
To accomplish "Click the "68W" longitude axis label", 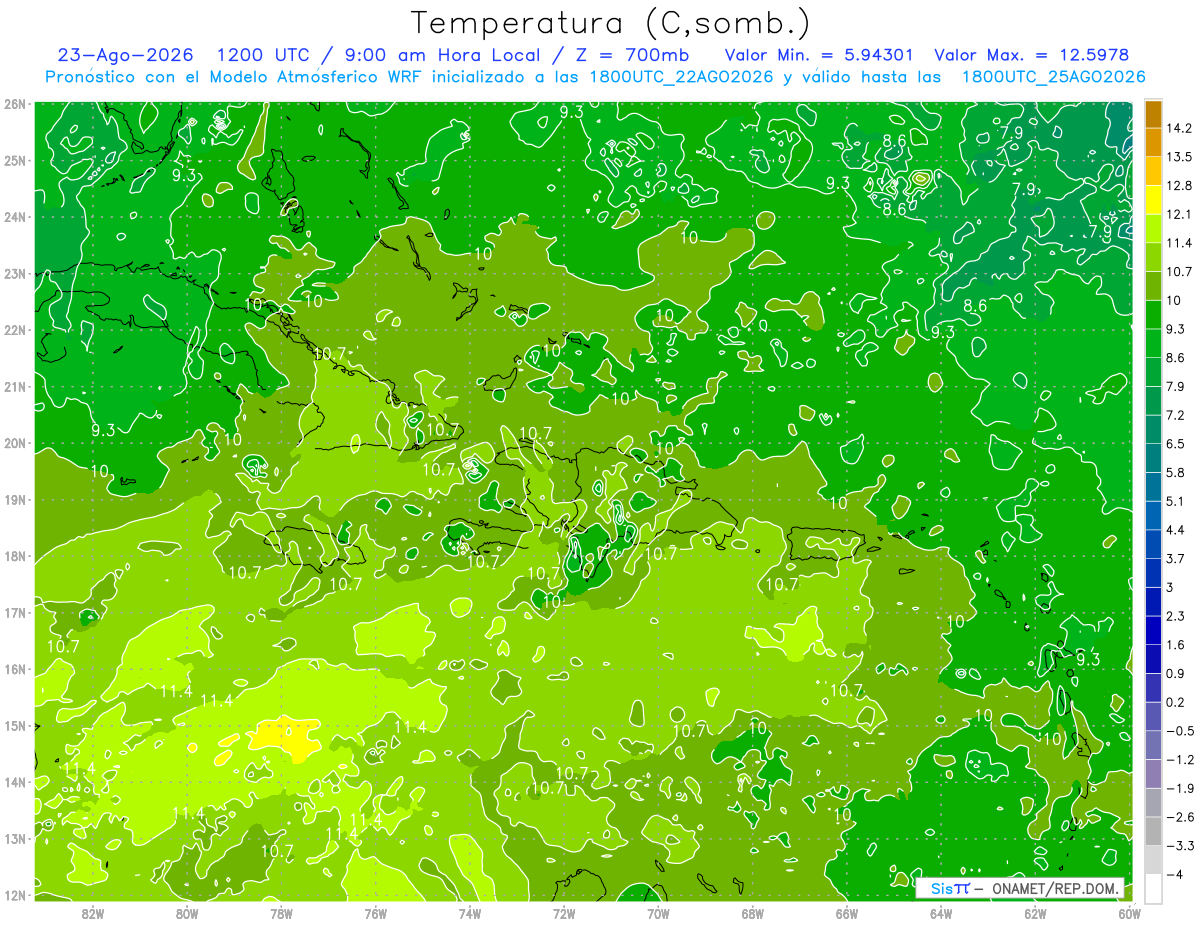I will tap(752, 913).
